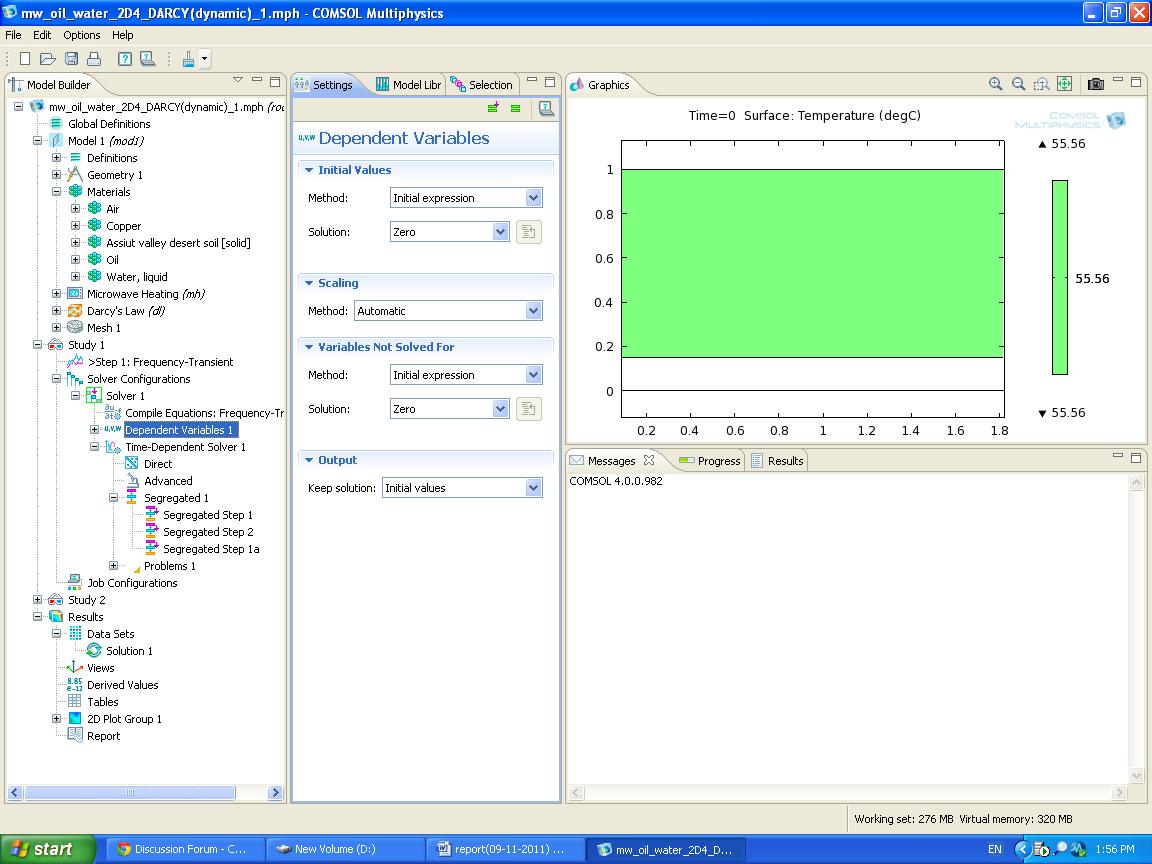The height and width of the screenshot is (864, 1152).
Task: Open the Keep solution dropdown
Action: pos(533,488)
